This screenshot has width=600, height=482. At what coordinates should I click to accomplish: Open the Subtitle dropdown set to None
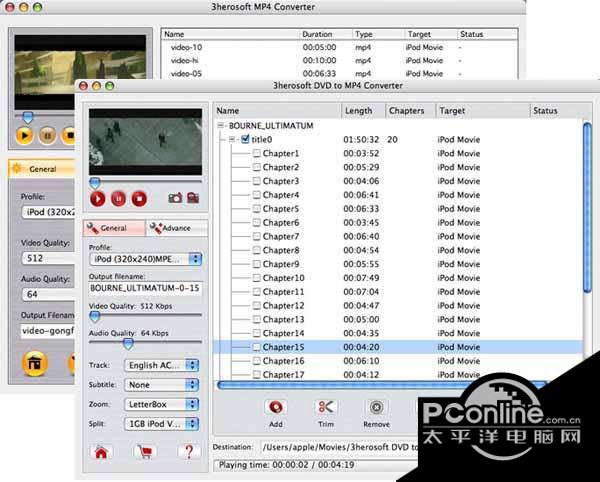(161, 385)
